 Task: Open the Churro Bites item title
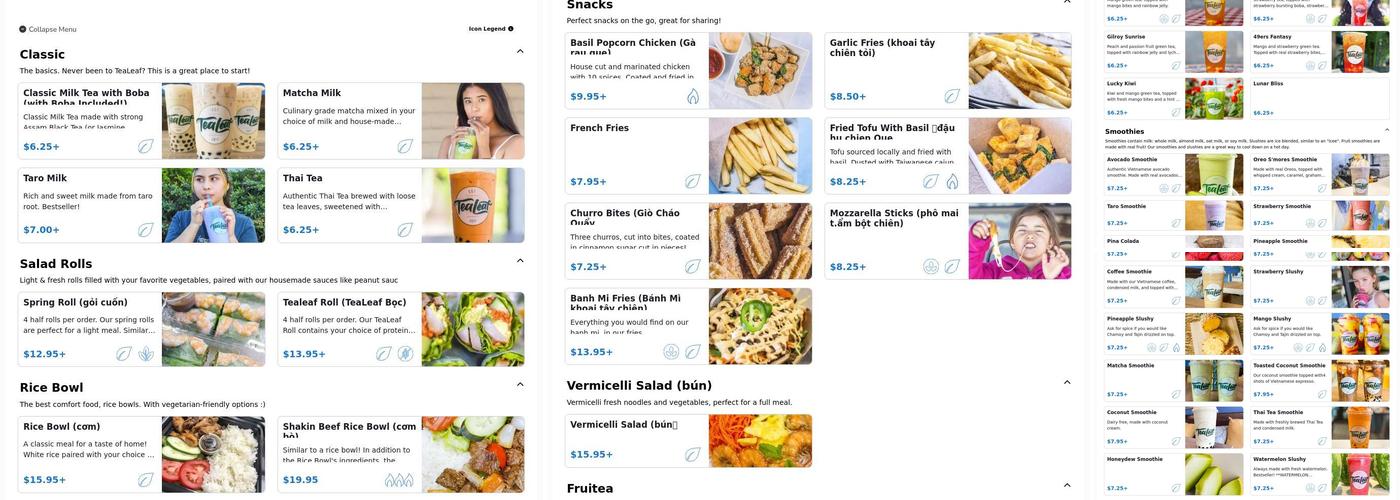point(625,217)
